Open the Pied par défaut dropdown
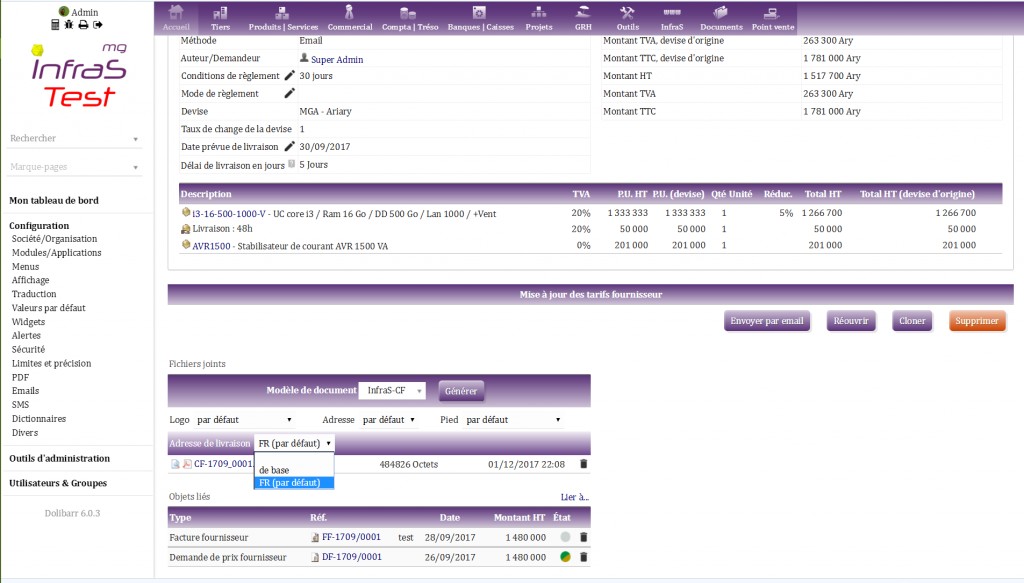The width and height of the screenshot is (1024, 583). [513, 420]
